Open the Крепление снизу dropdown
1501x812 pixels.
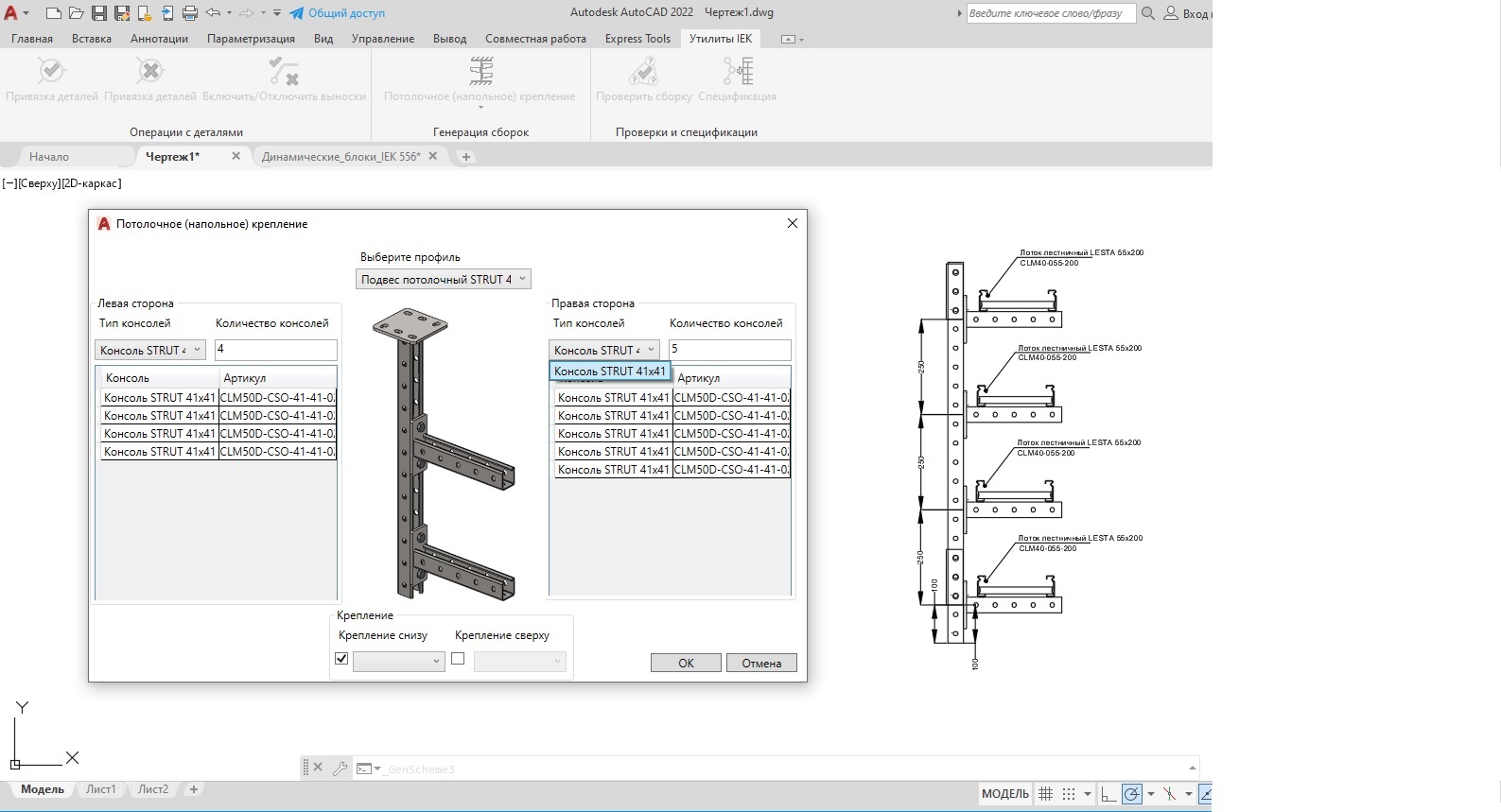(x=398, y=661)
